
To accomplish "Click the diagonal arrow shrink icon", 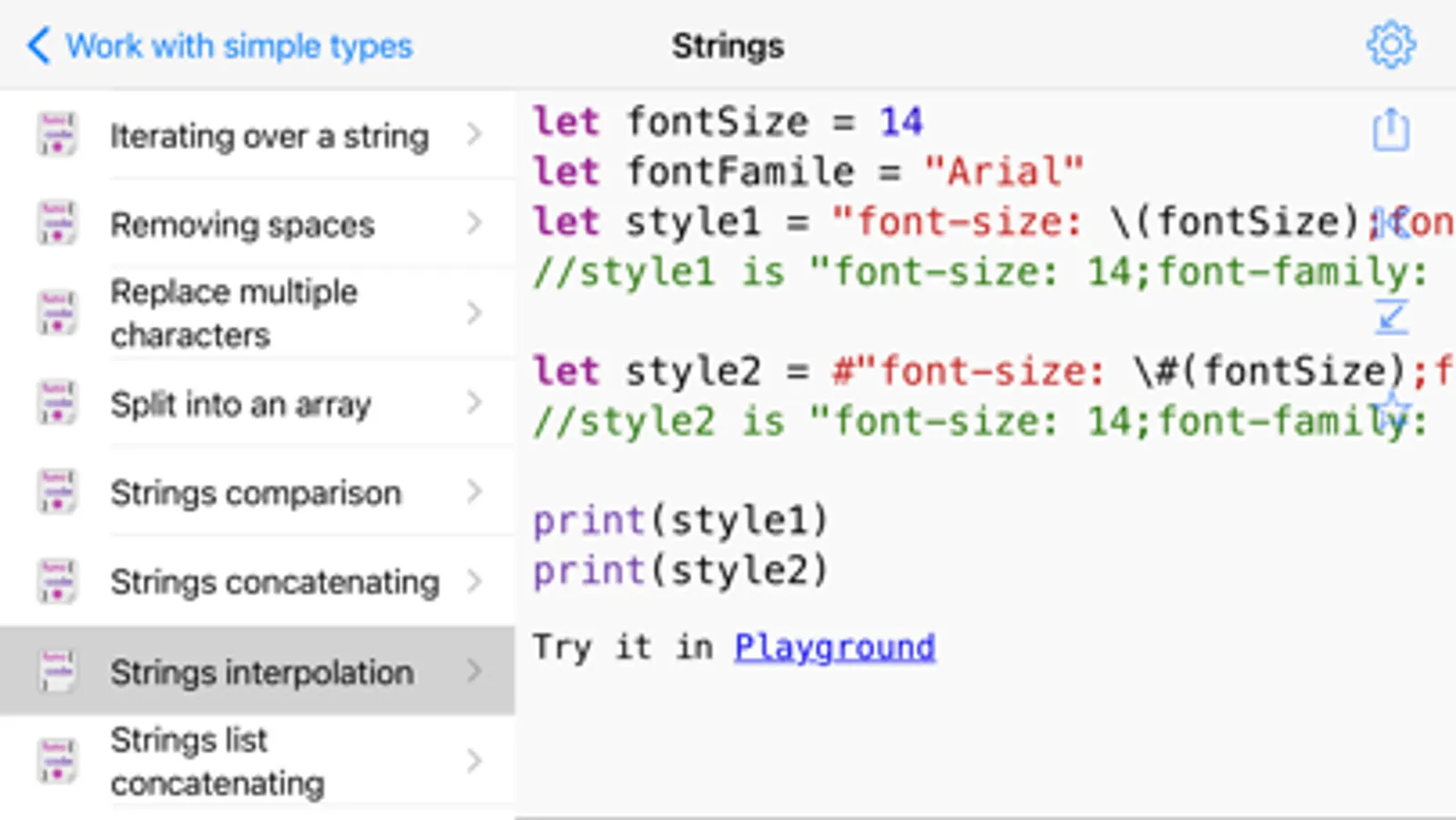I will (1390, 317).
